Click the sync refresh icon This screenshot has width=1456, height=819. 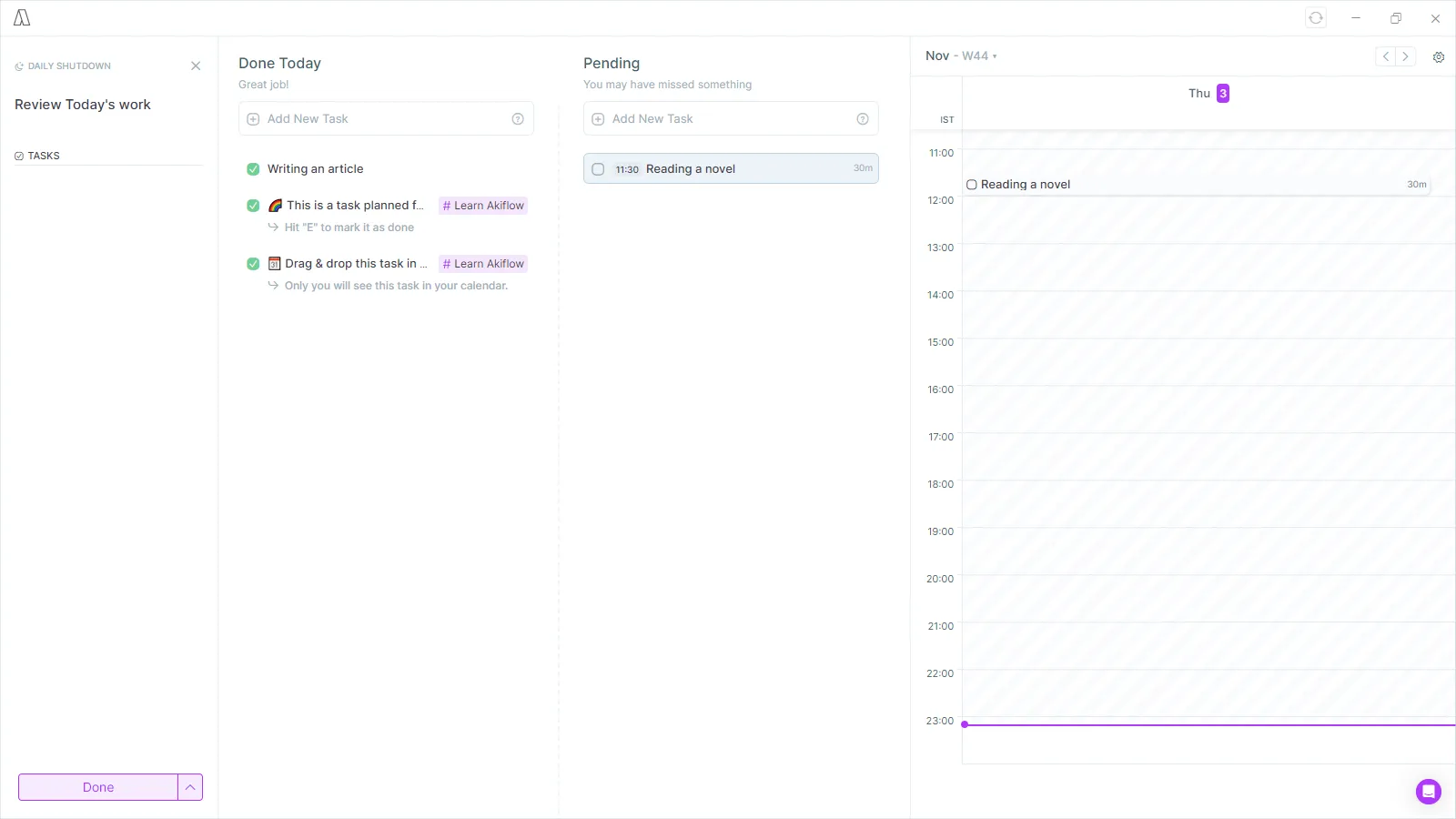coord(1316,18)
